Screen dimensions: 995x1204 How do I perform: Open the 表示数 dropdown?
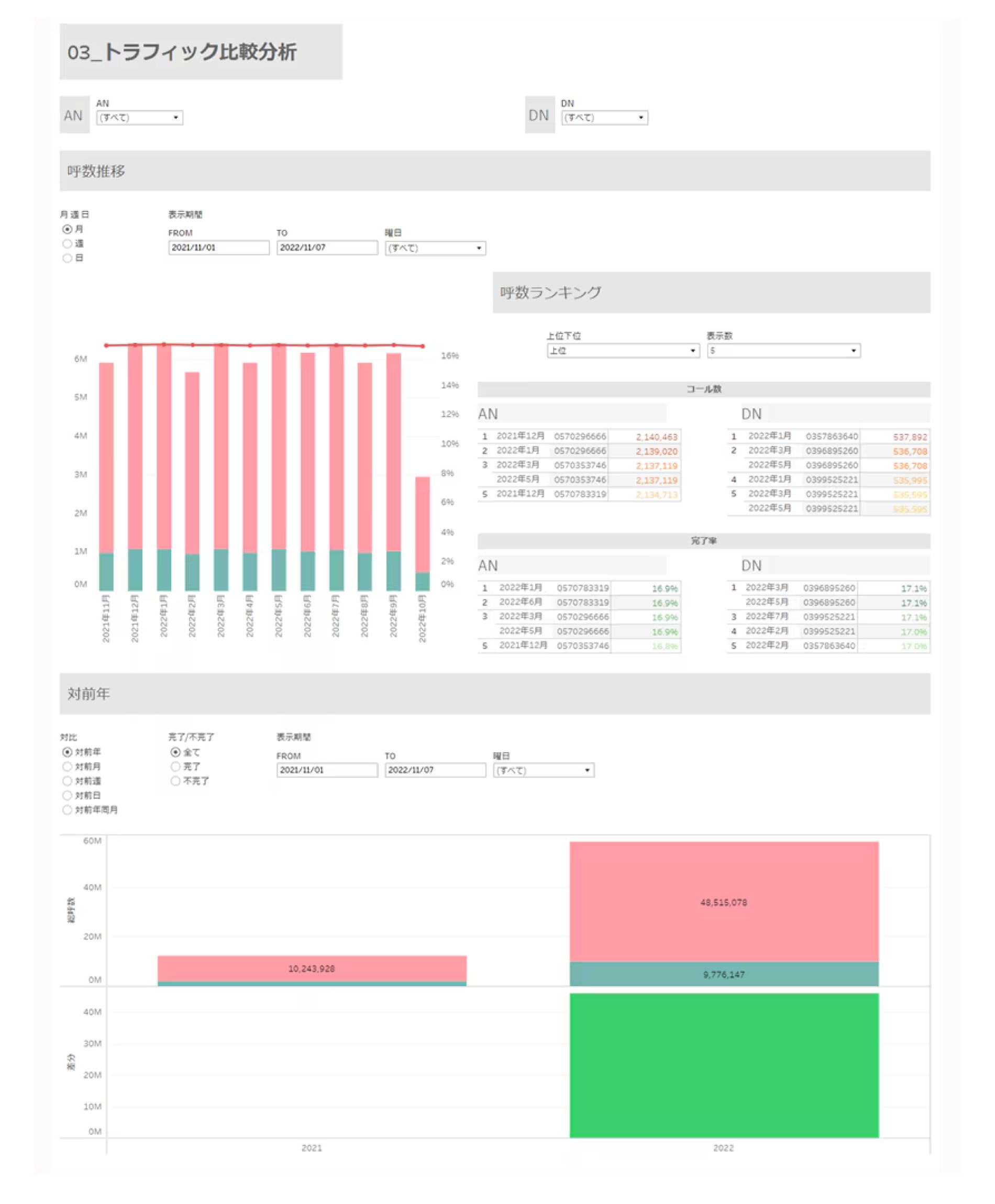click(783, 351)
